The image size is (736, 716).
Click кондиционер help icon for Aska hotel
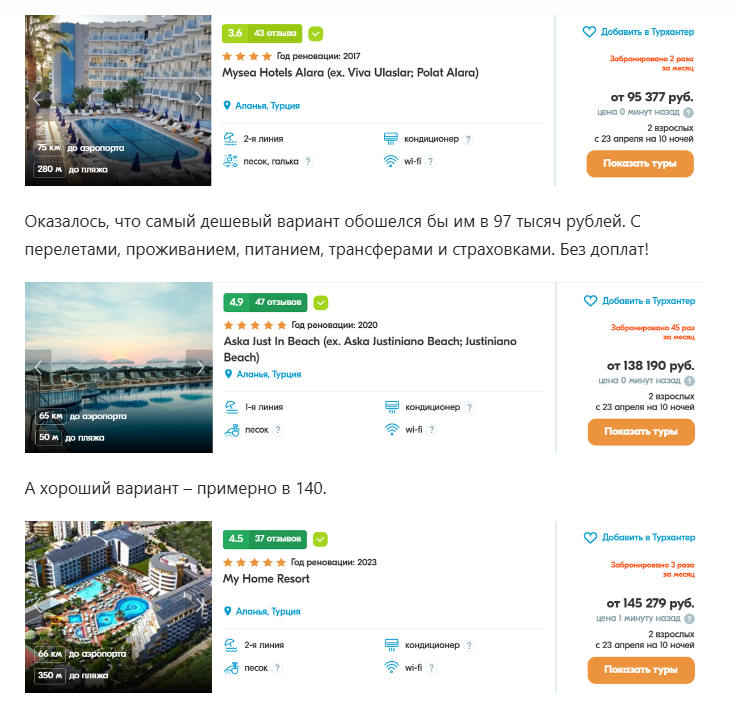coord(470,407)
